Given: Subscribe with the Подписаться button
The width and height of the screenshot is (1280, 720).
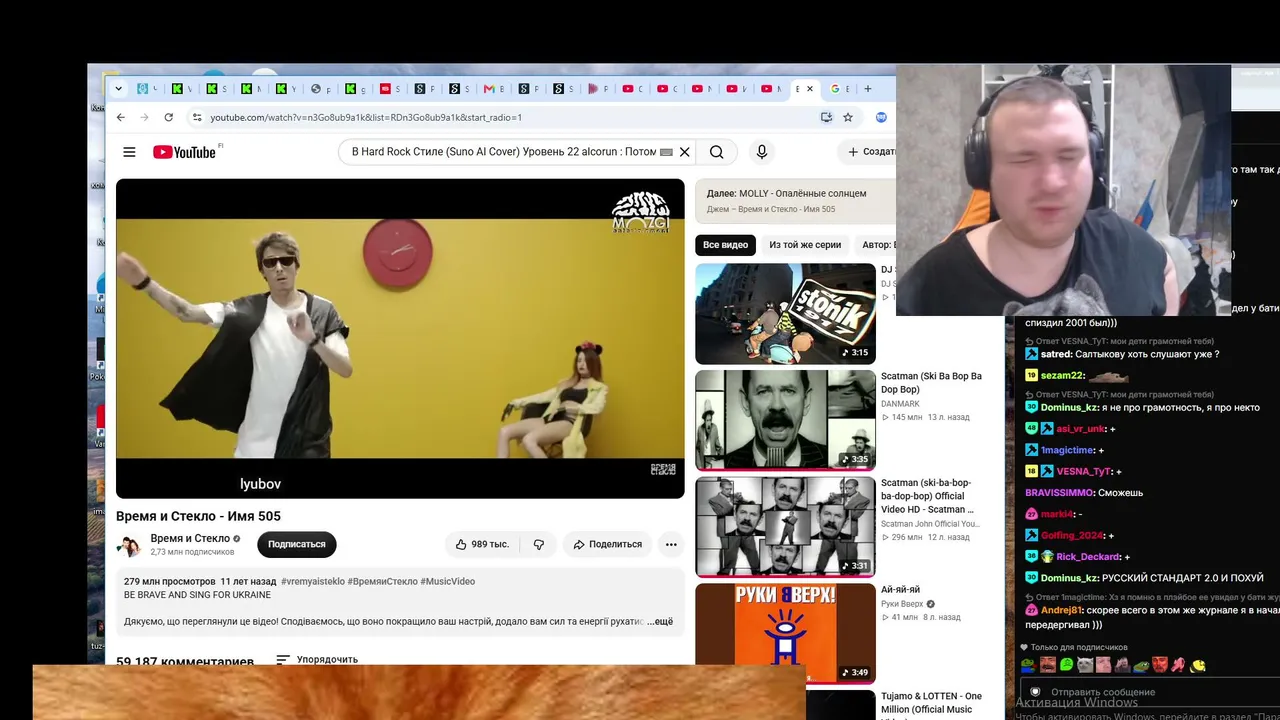Looking at the screenshot, I should click(297, 544).
